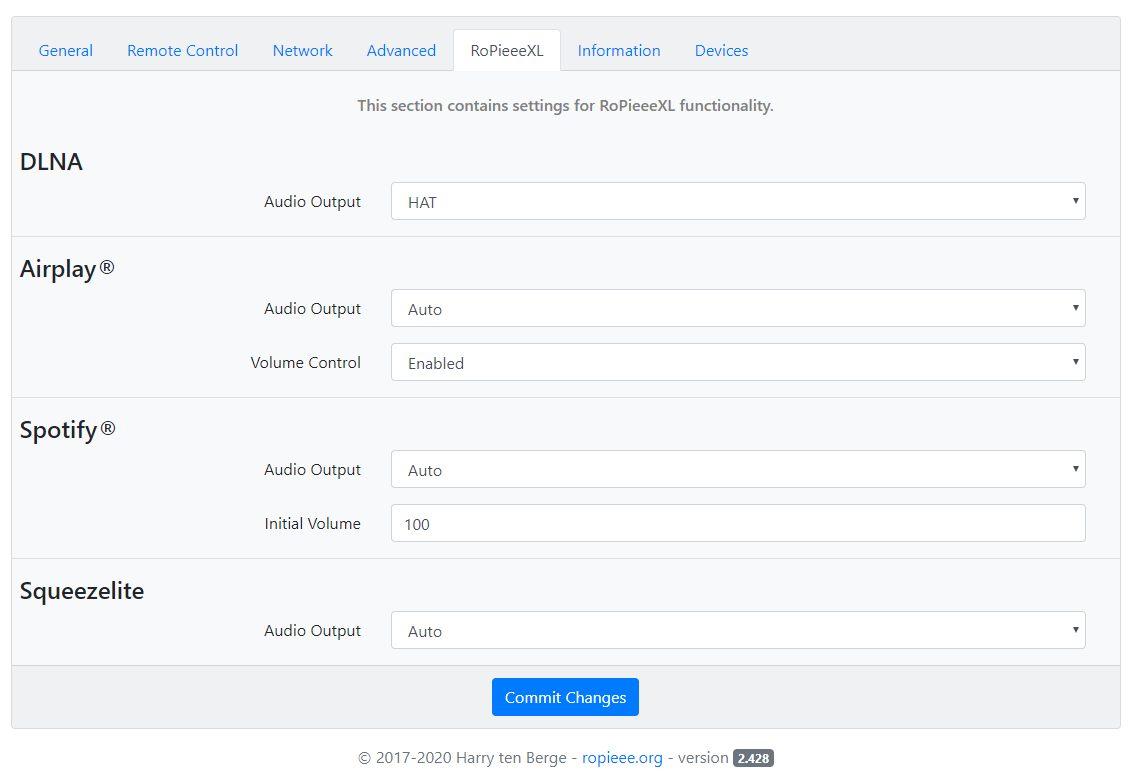Switch to the Devices tab
This screenshot has width=1143, height=775.
coord(721,51)
